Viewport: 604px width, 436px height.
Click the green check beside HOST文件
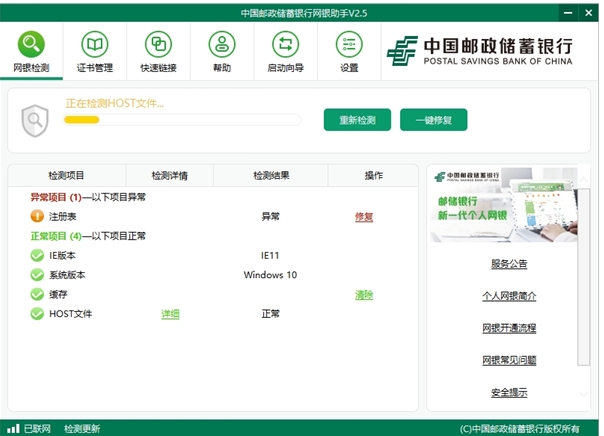coord(37,314)
